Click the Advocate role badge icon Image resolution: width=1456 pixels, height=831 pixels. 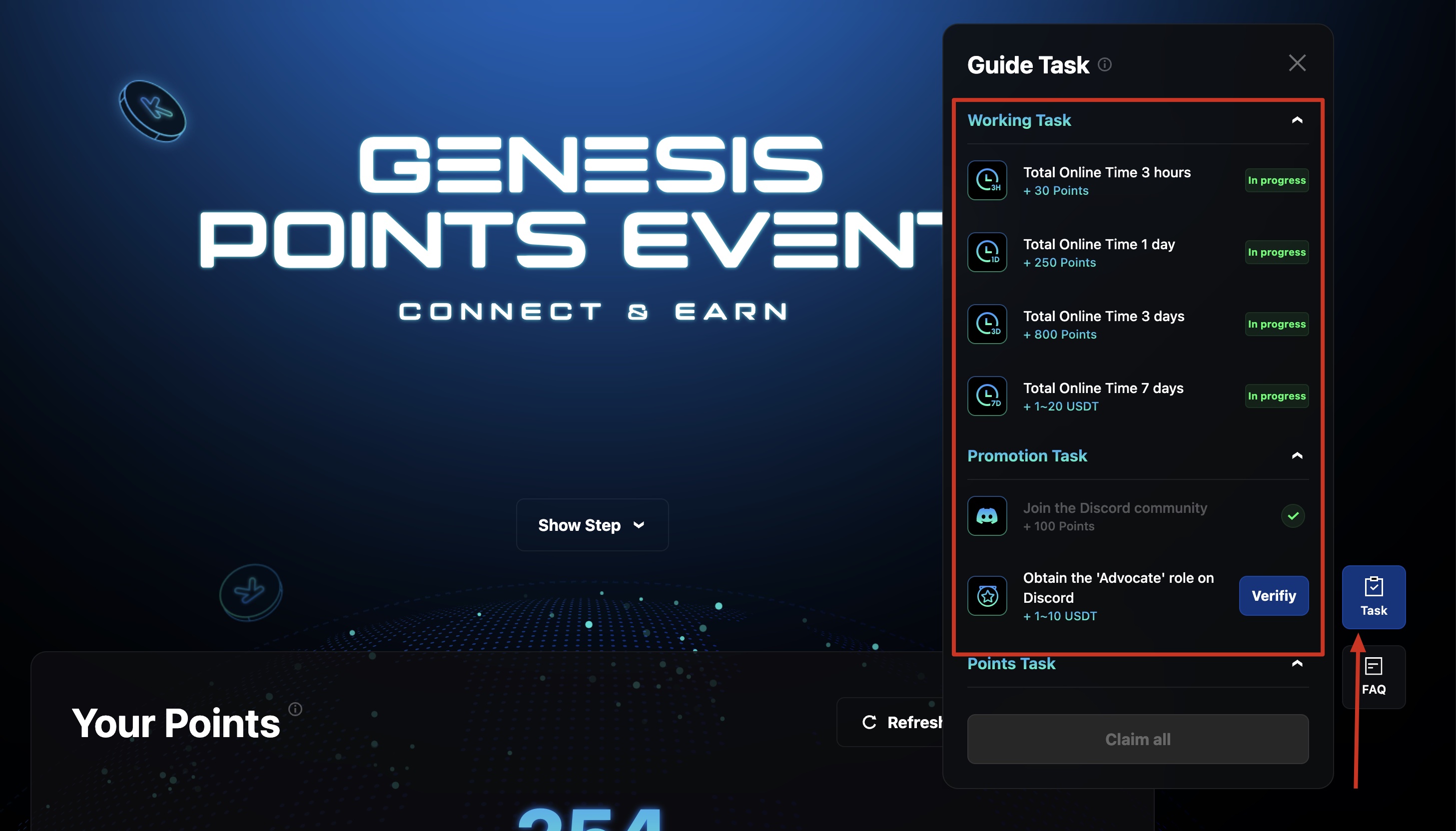(x=987, y=596)
